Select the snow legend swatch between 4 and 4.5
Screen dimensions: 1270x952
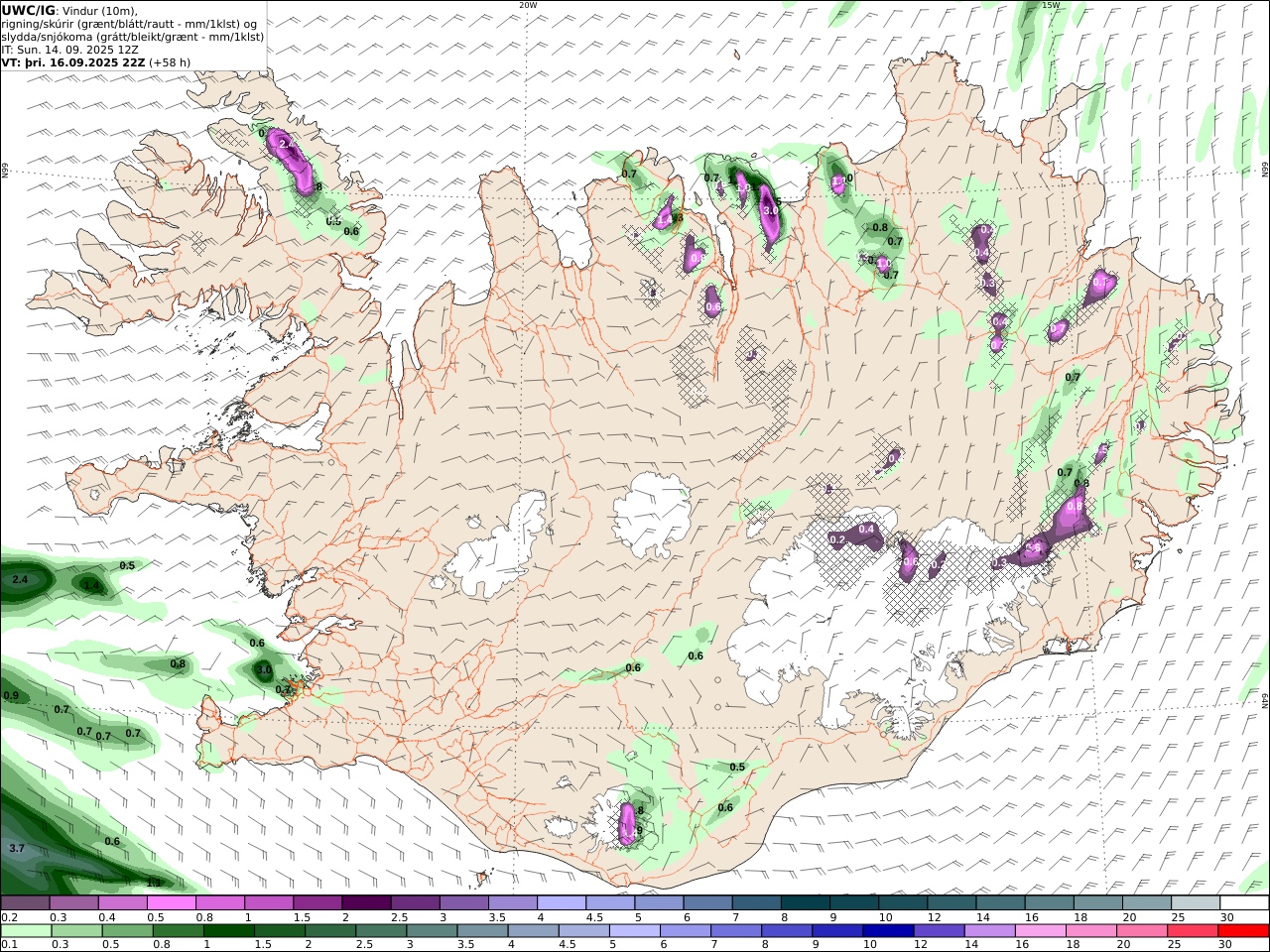[562, 902]
